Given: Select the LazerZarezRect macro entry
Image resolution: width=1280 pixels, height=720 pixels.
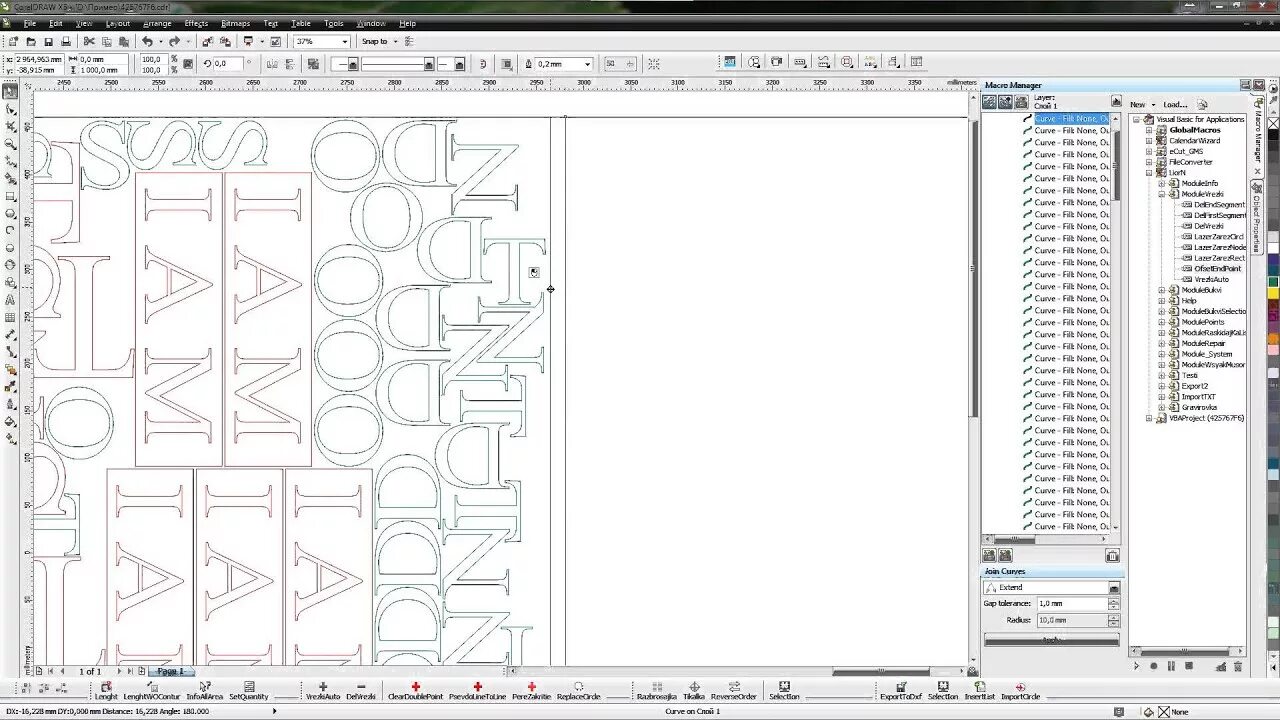Looking at the screenshot, I should [1219, 258].
